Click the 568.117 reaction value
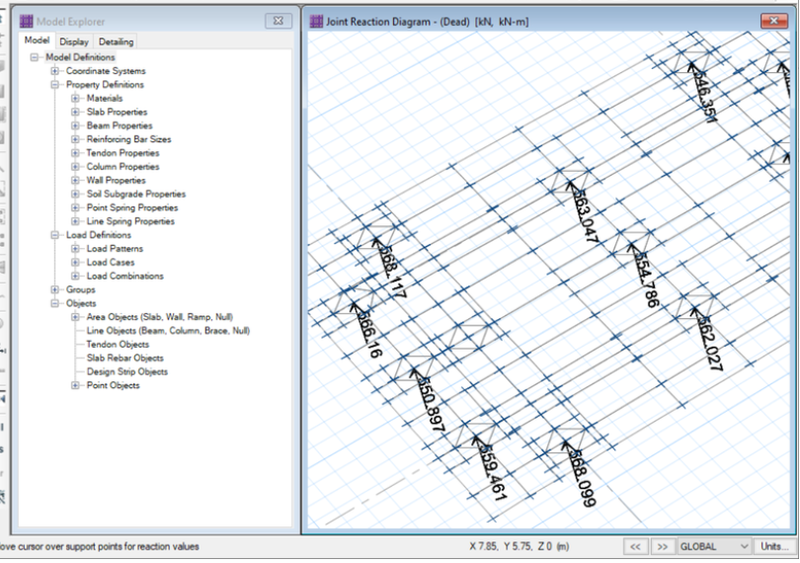The width and height of the screenshot is (800, 563). click(393, 272)
